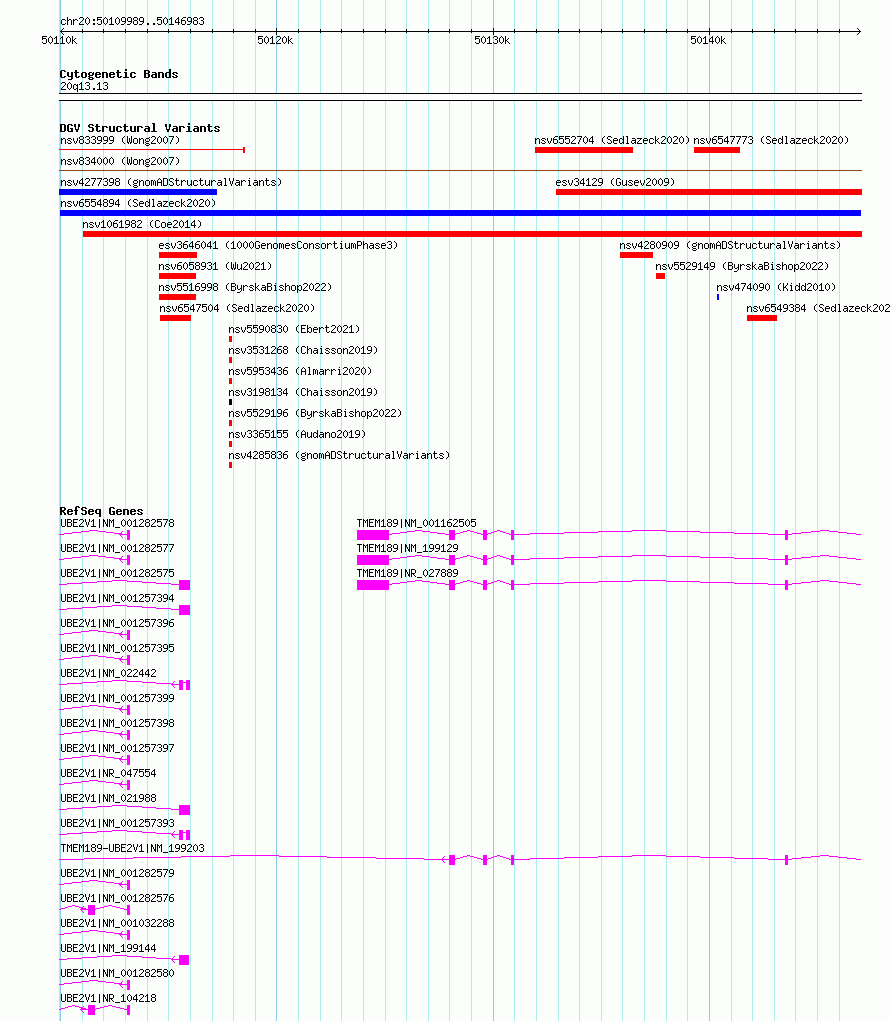
Task: Click TMEM189|NR_027889 transcript label
Action: click(x=408, y=573)
